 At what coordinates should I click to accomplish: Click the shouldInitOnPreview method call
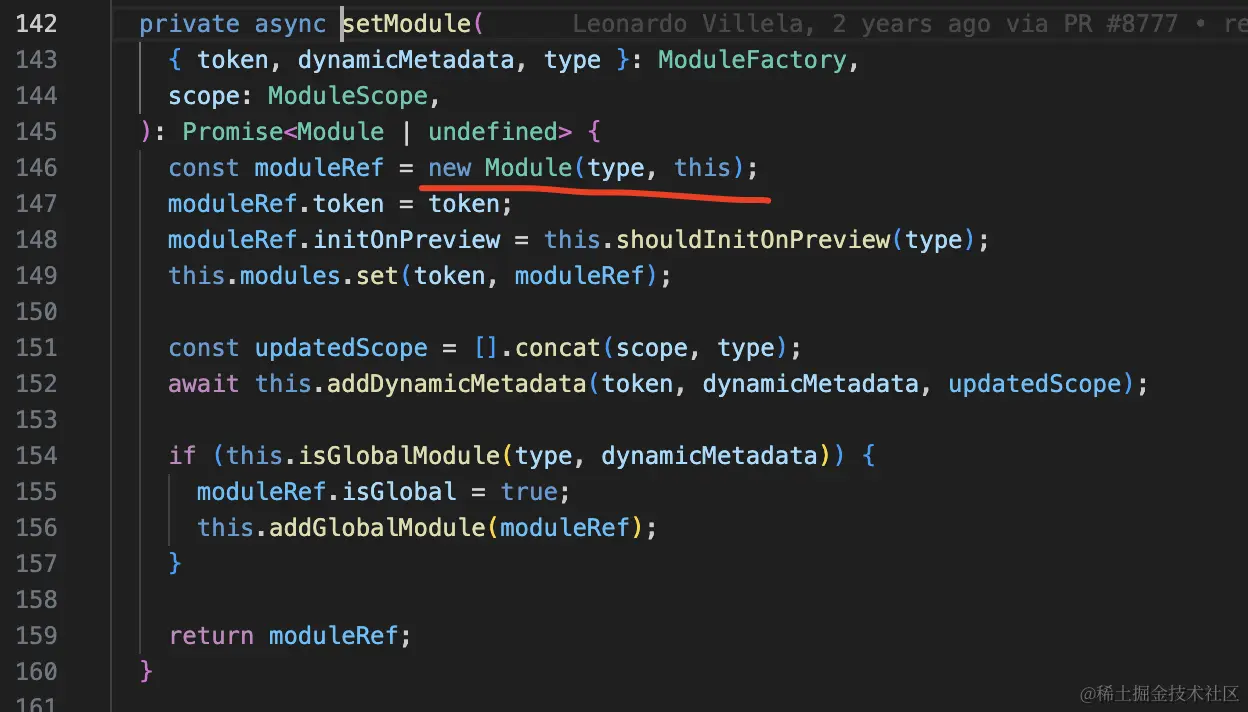[x=752, y=240]
